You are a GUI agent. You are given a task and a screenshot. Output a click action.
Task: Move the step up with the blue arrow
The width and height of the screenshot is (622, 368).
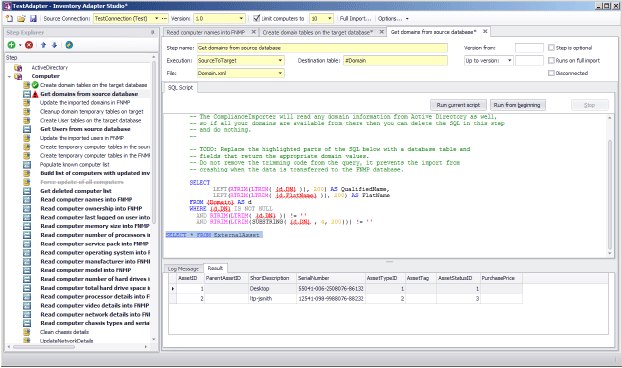[44, 45]
